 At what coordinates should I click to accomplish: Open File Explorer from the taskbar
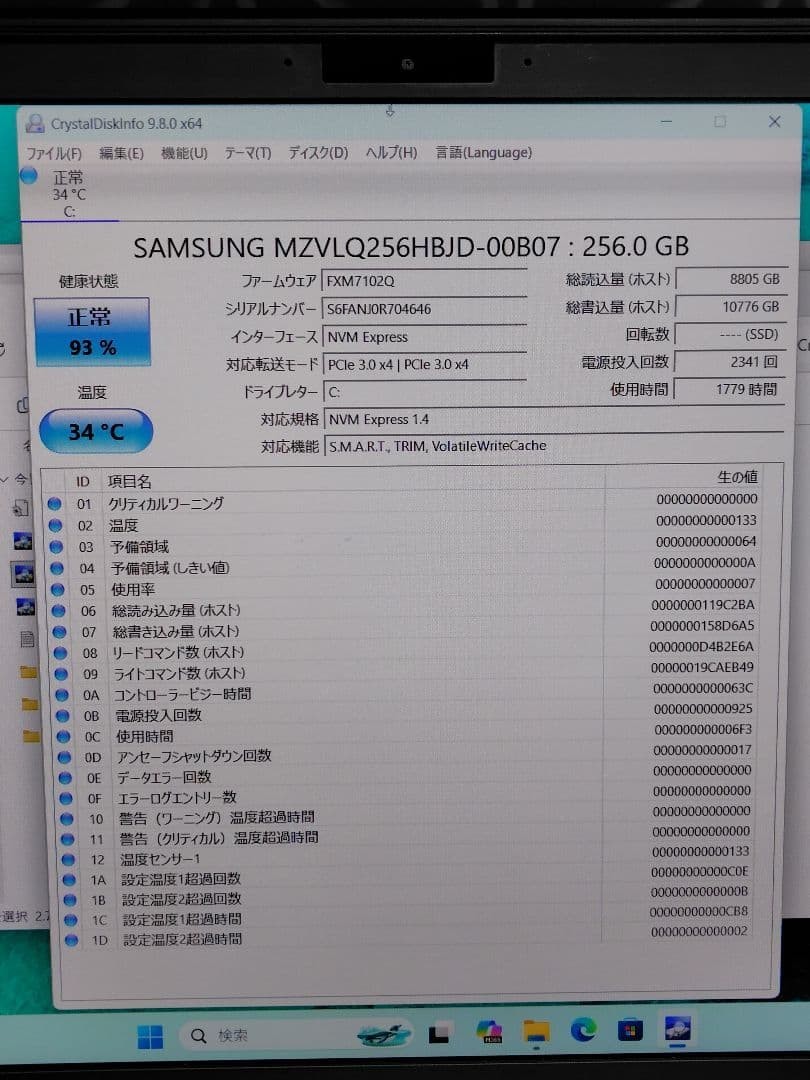536,1032
